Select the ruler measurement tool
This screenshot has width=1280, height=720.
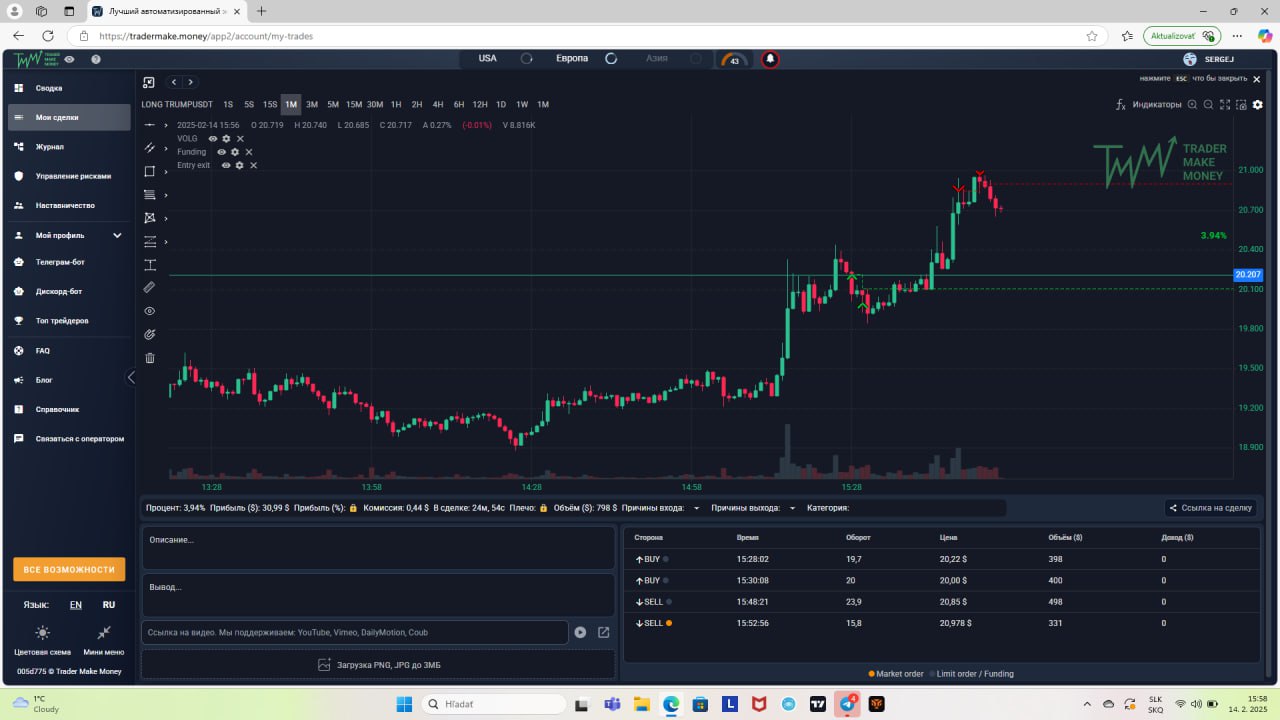[x=150, y=287]
